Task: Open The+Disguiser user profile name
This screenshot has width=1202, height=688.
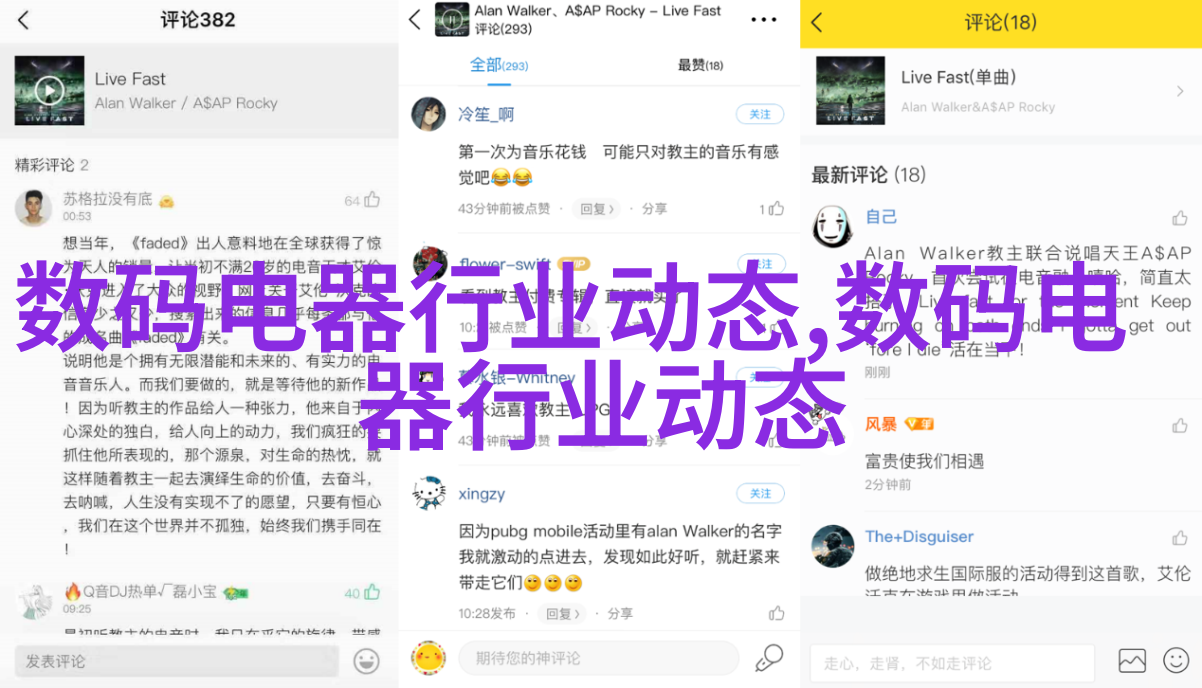Action: pos(919,537)
